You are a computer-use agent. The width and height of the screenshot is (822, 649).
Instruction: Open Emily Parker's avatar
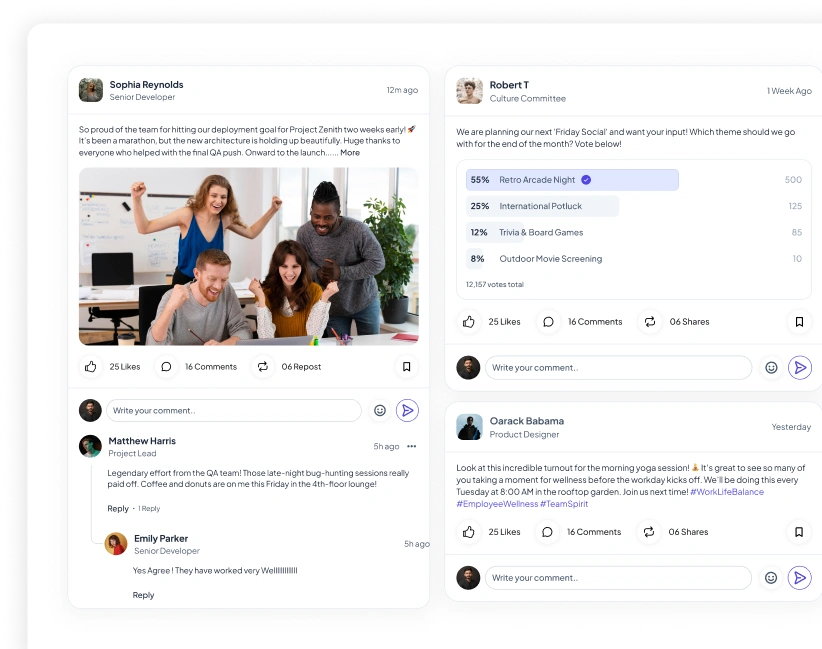[x=116, y=544]
